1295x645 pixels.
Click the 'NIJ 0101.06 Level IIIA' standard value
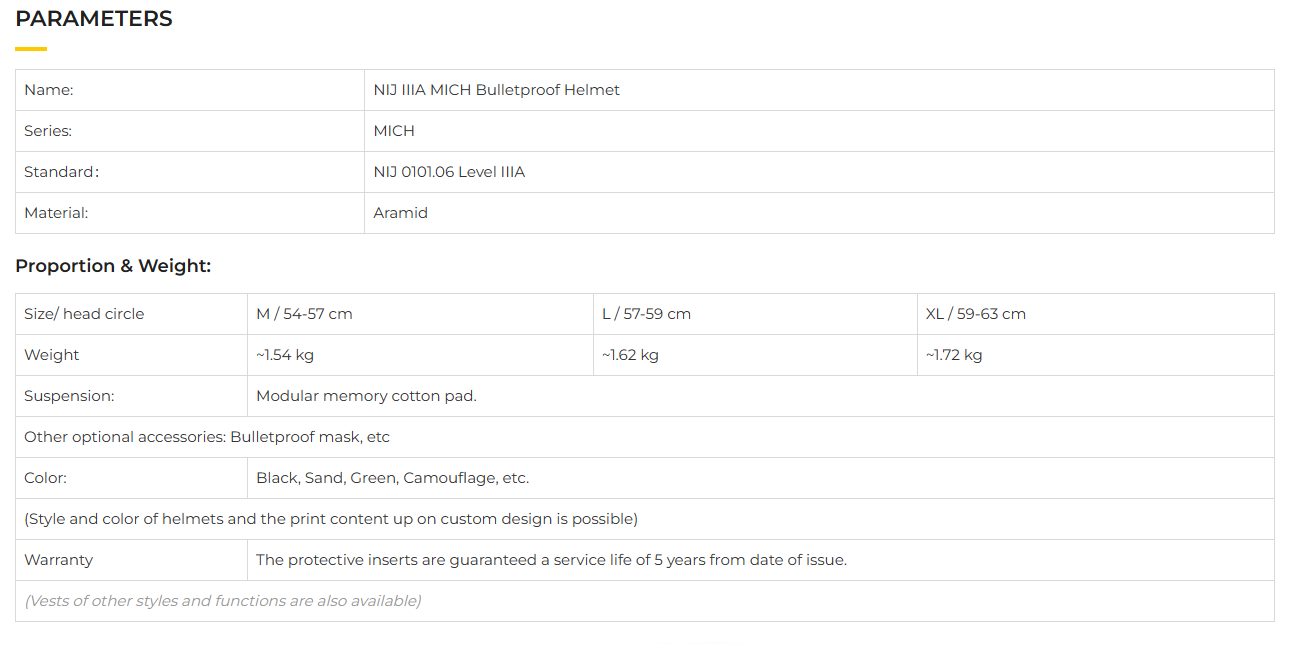(x=449, y=172)
